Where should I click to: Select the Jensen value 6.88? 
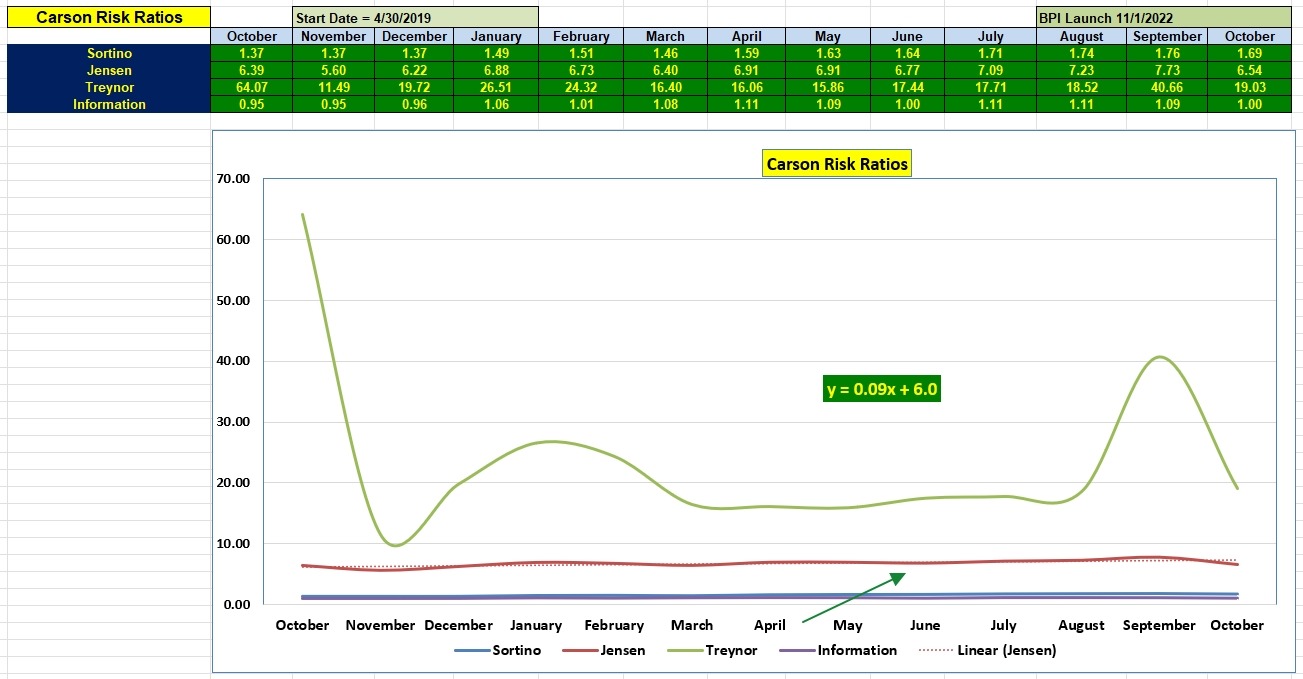497,70
